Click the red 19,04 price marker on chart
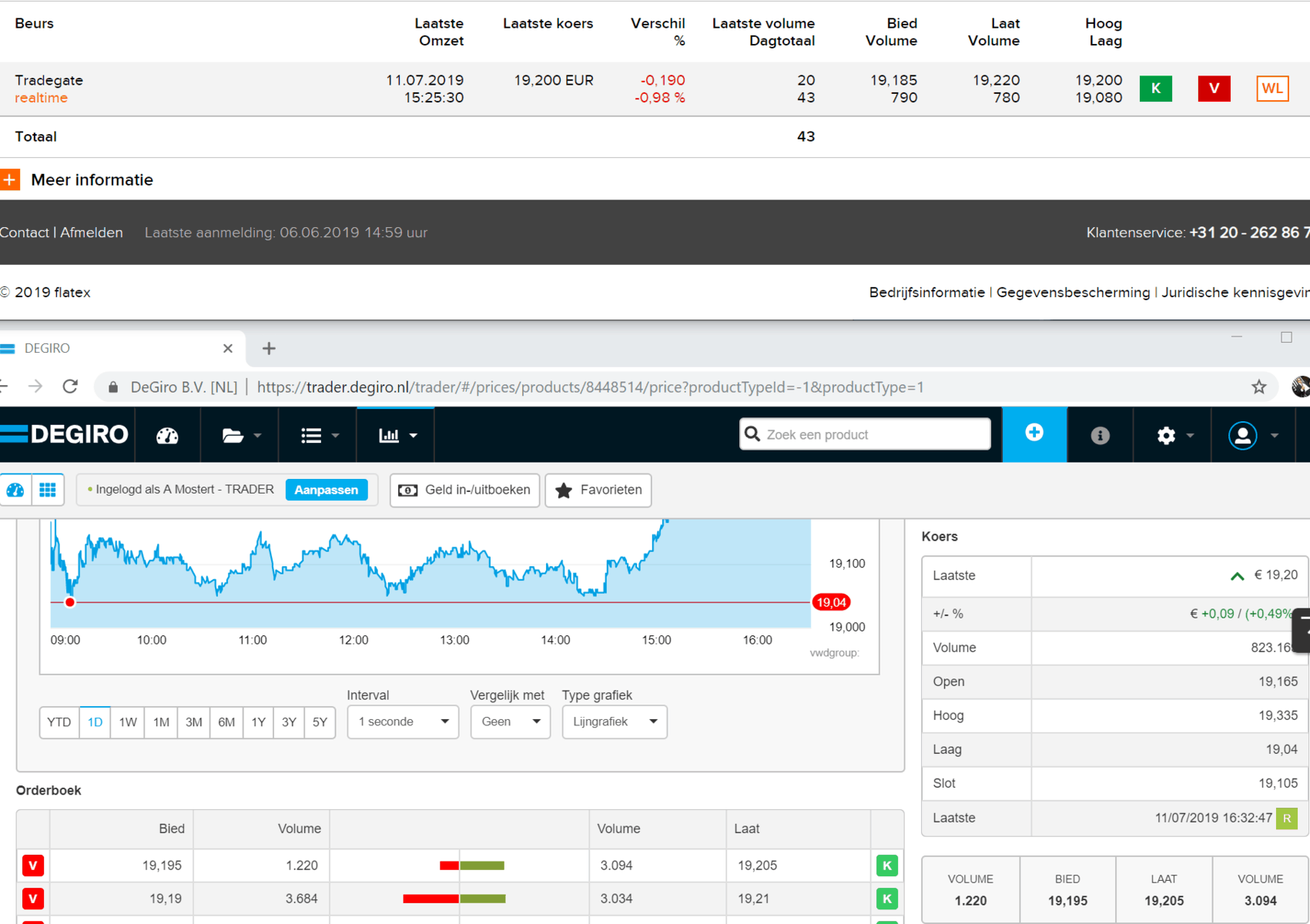Screen dimensions: 1310x924 pos(831,603)
